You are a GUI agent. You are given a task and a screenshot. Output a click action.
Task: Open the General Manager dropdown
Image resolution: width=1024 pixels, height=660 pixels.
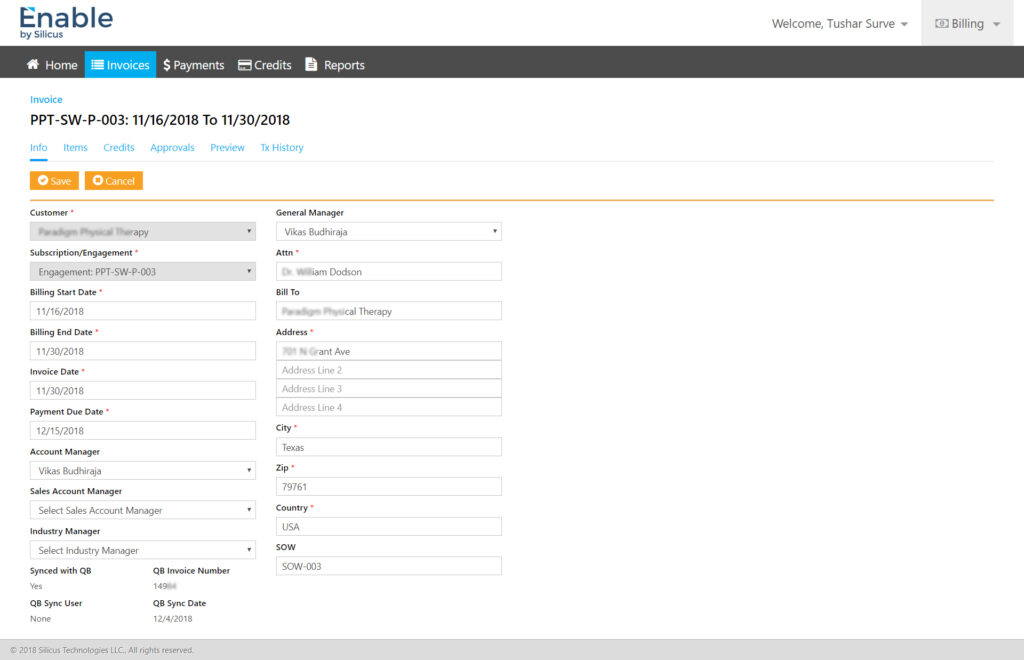point(389,232)
